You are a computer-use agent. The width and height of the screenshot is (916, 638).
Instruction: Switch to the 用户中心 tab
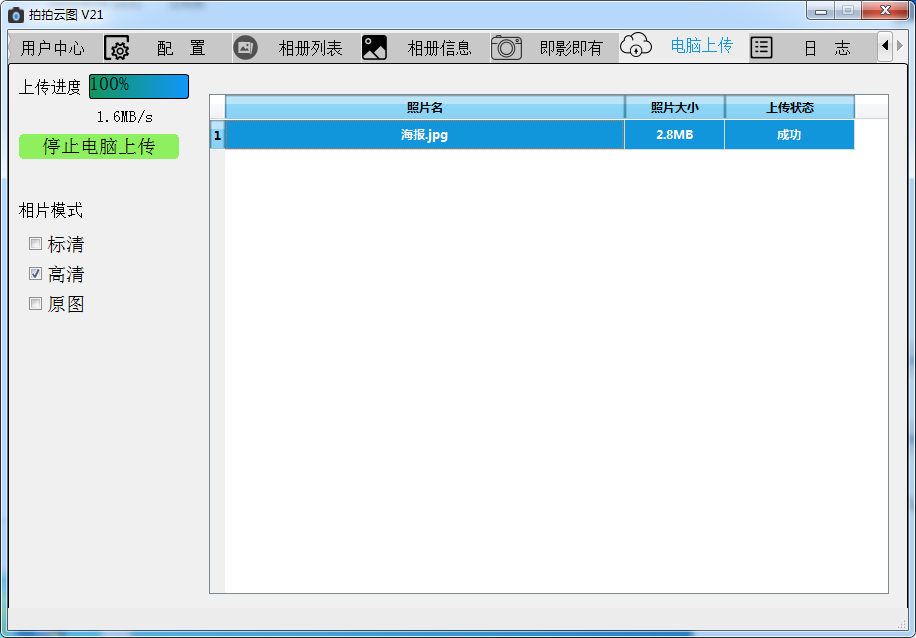click(52, 48)
